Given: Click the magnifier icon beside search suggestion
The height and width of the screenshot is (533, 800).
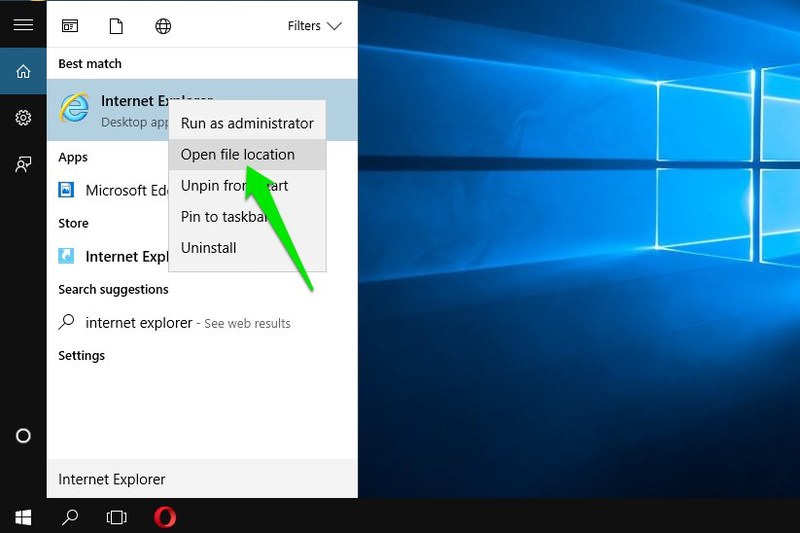Looking at the screenshot, I should [66, 322].
